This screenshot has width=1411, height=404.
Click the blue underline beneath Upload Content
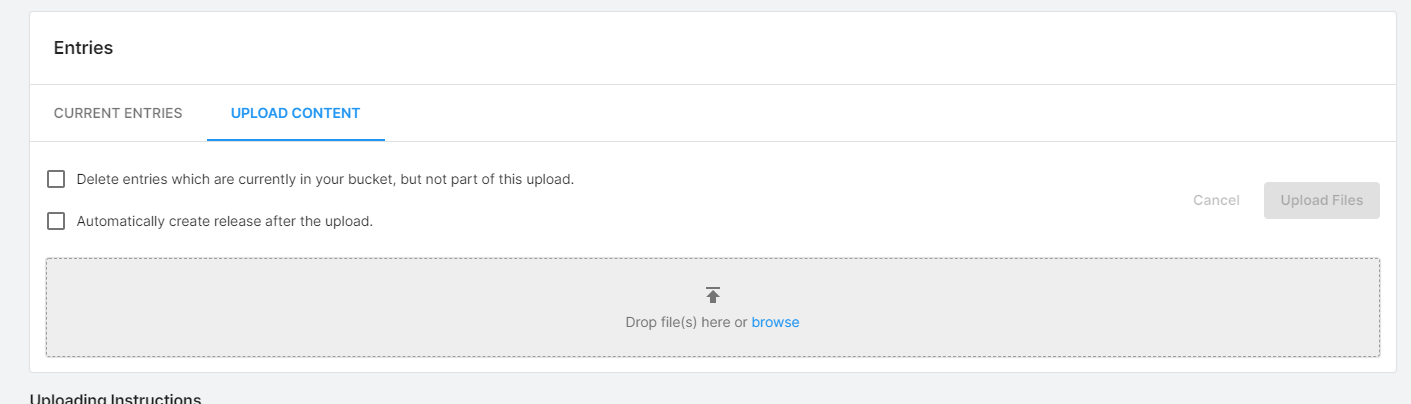(295, 140)
